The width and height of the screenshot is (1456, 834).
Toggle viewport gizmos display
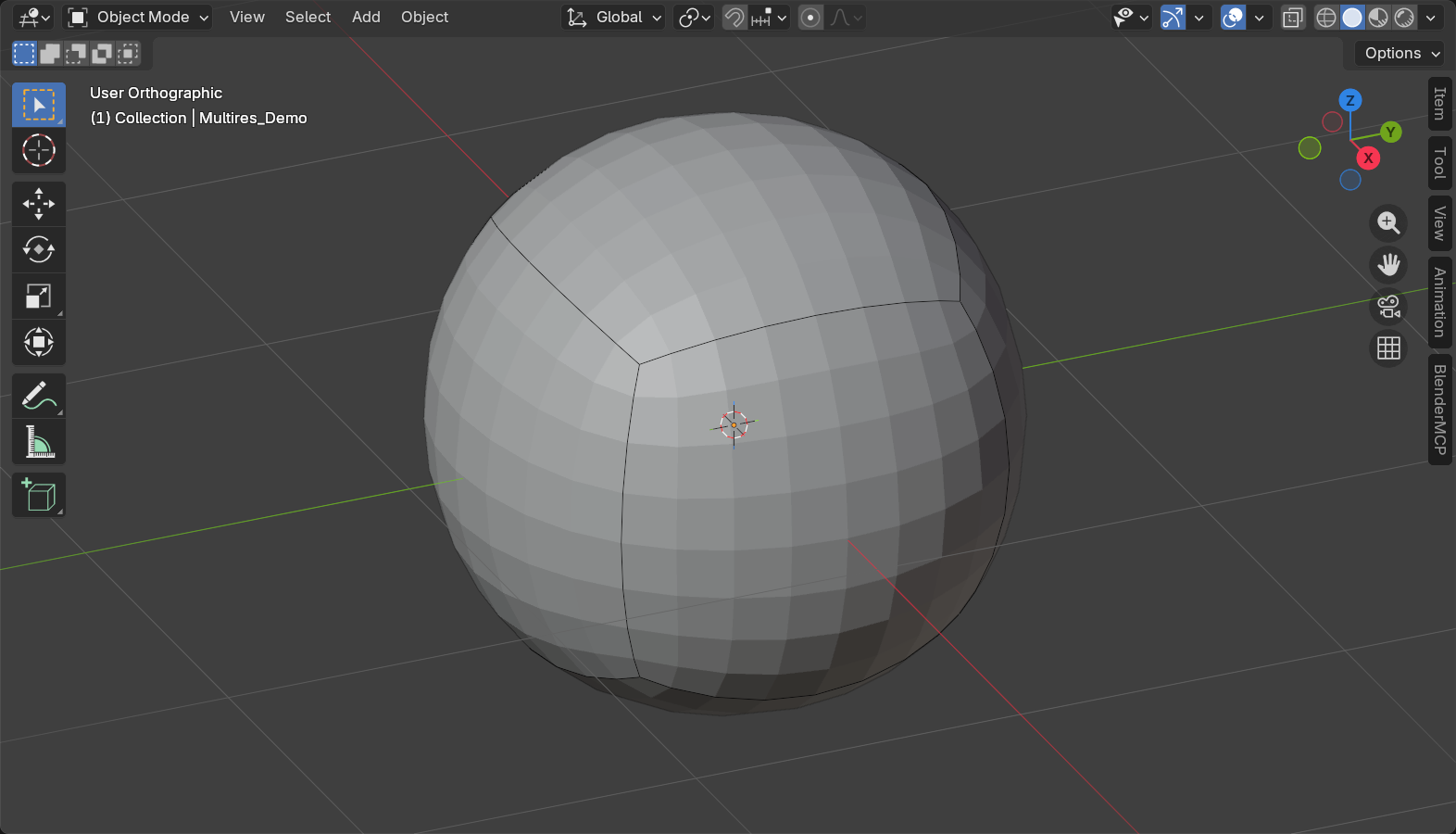(x=1173, y=18)
